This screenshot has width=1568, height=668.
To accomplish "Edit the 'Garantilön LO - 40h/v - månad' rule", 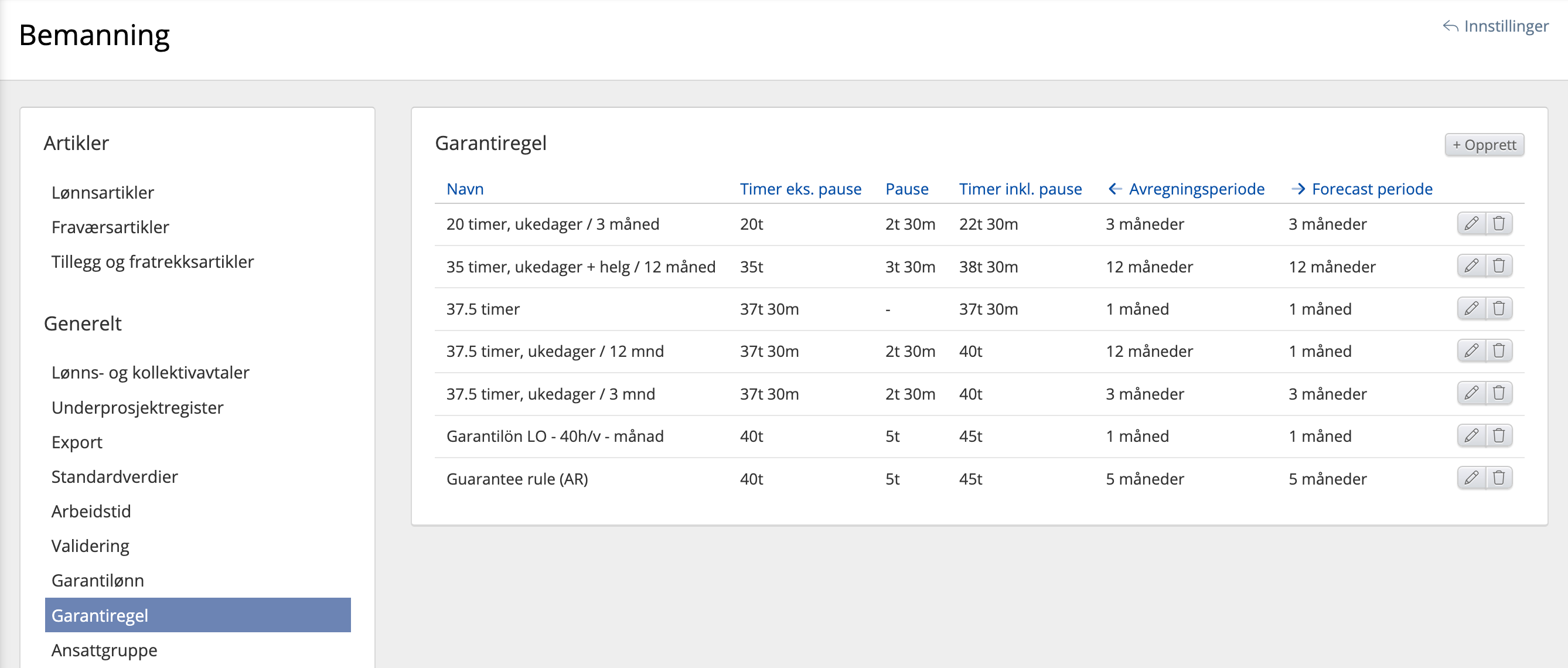I will (1471, 435).
